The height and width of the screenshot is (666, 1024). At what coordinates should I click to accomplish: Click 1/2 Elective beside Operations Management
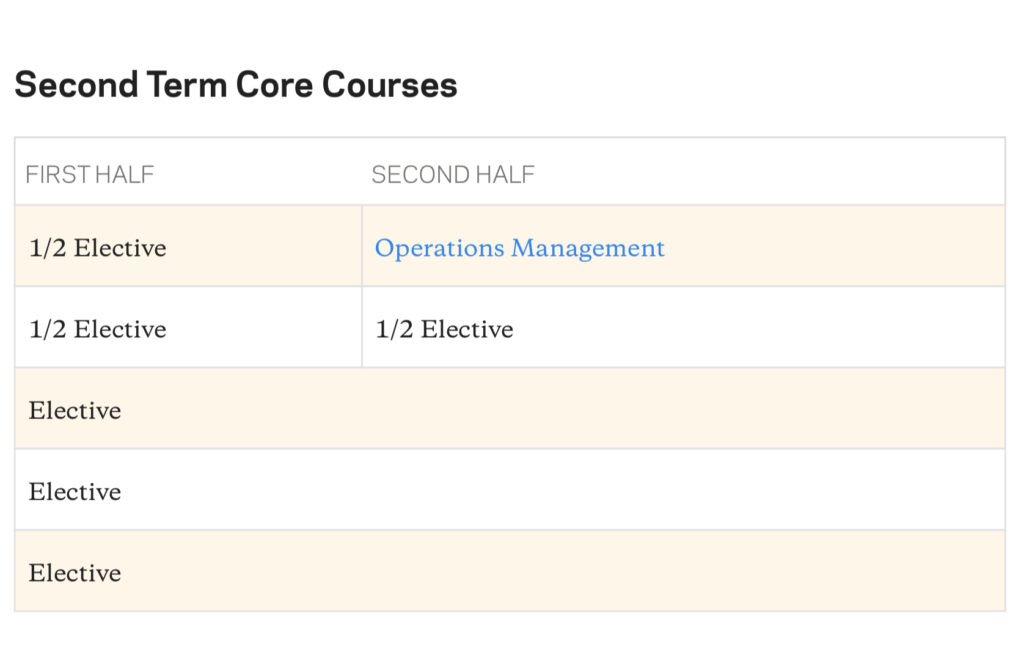click(x=97, y=248)
